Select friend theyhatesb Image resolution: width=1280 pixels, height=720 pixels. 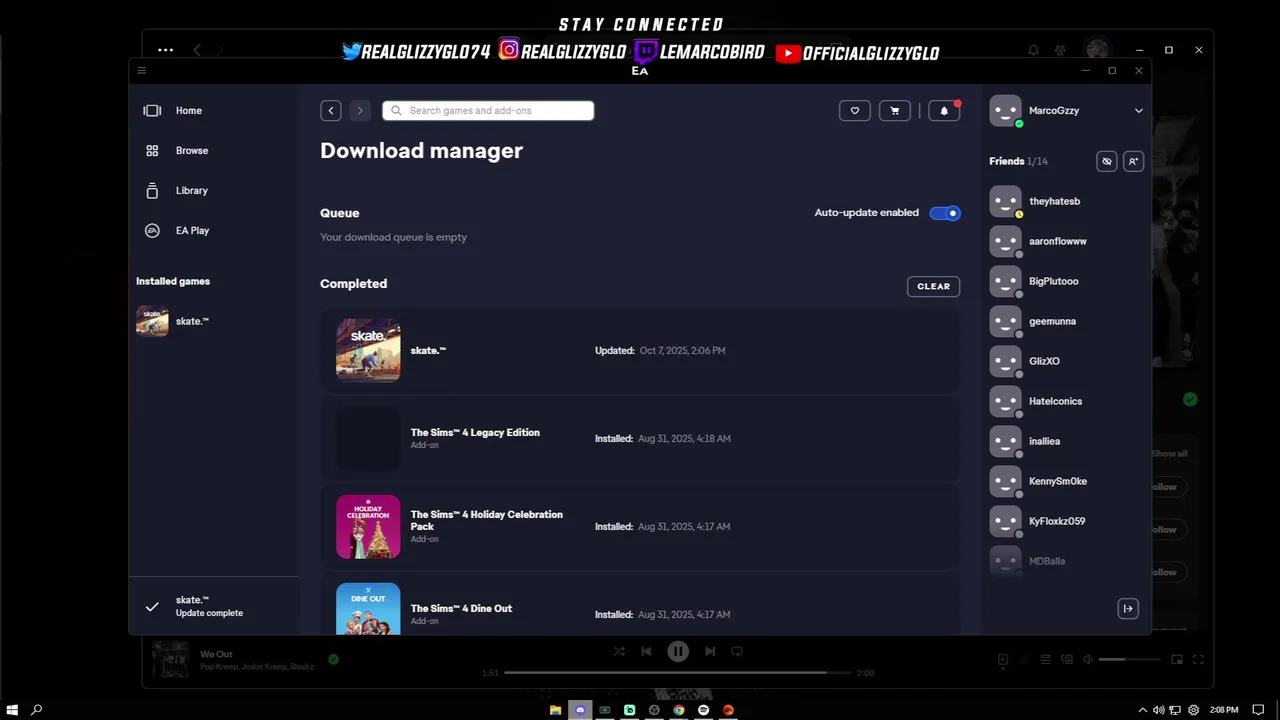1065,201
